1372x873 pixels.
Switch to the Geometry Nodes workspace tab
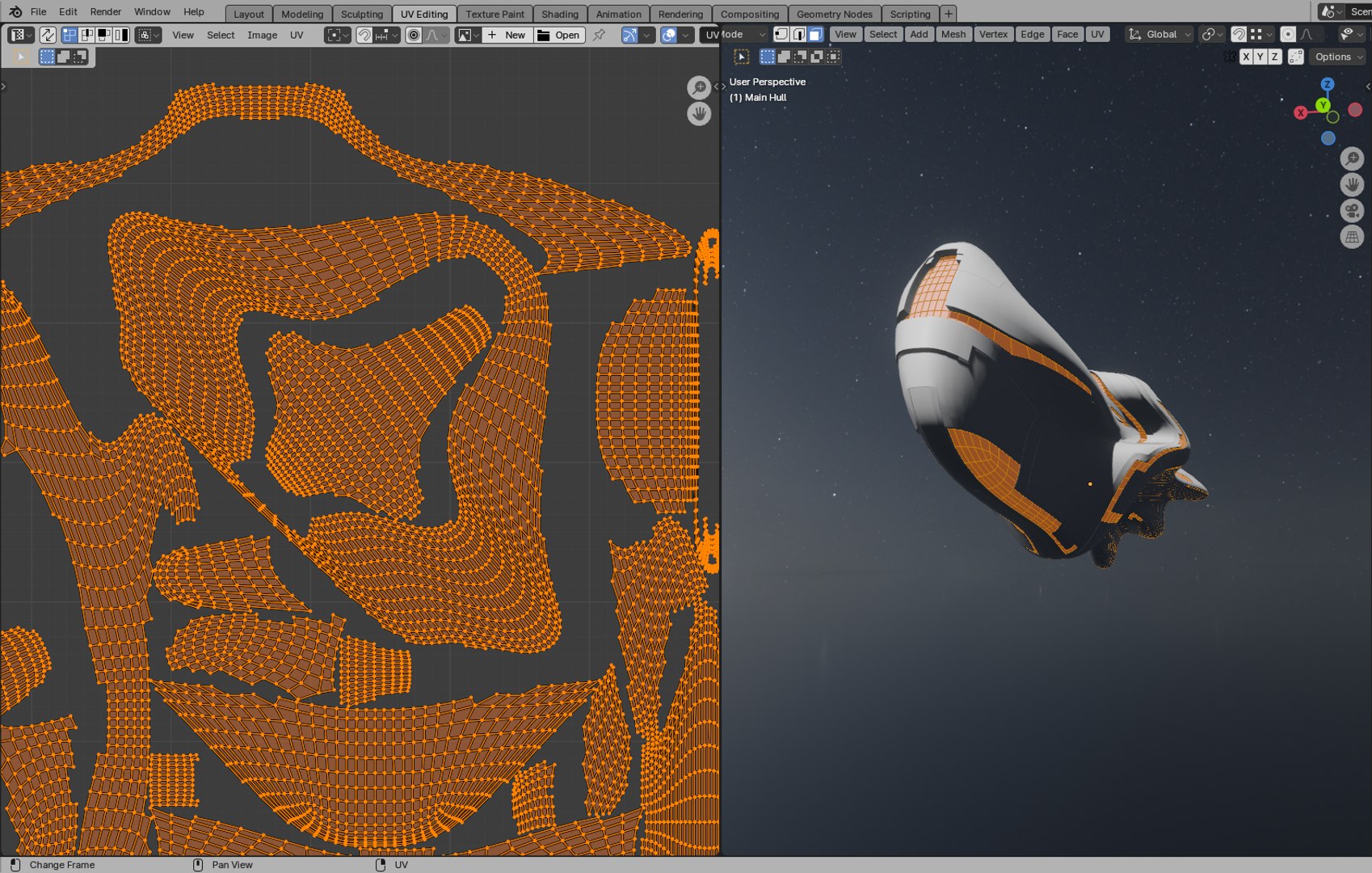pyautogui.click(x=834, y=14)
